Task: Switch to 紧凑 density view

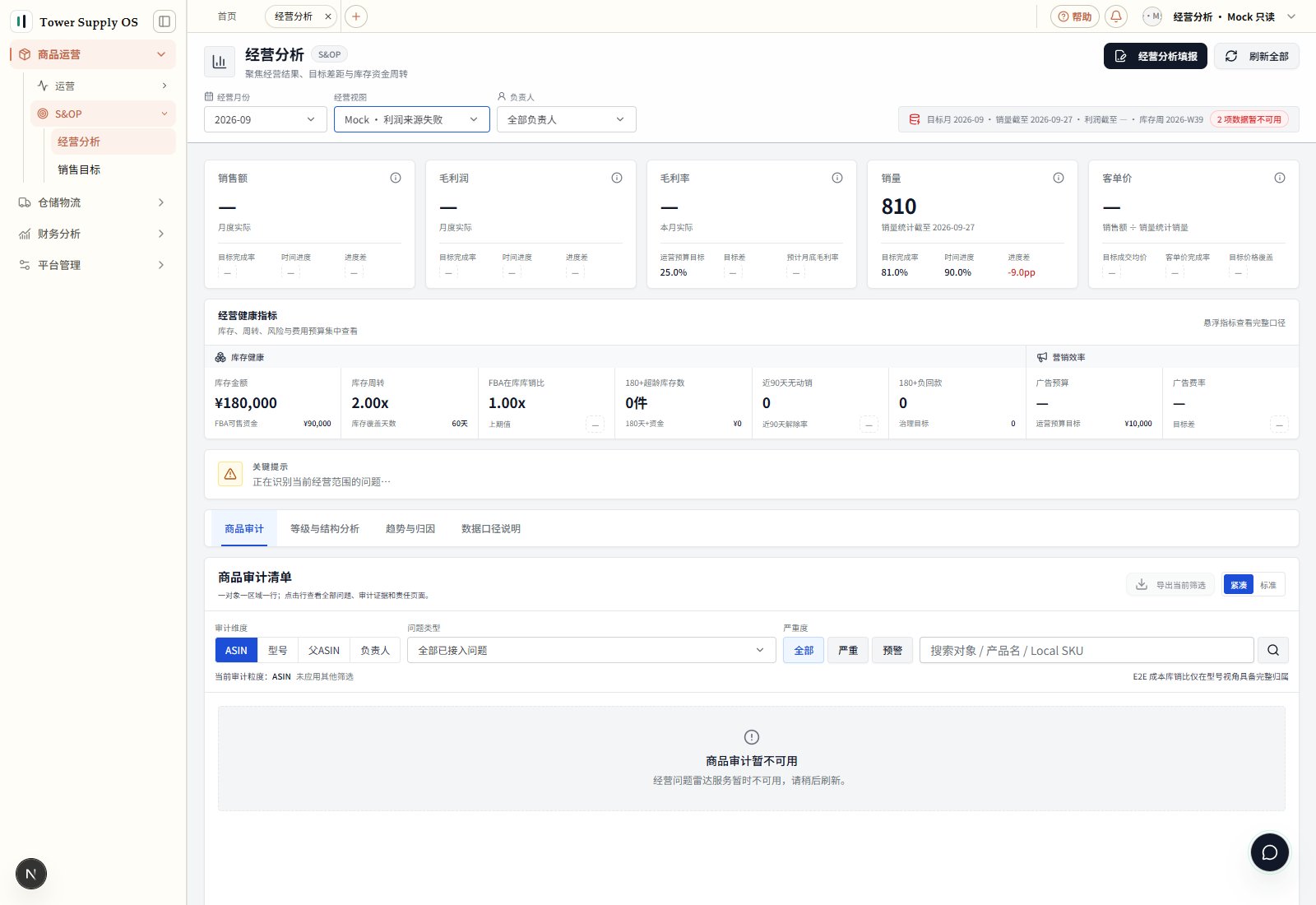Action: click(1238, 585)
